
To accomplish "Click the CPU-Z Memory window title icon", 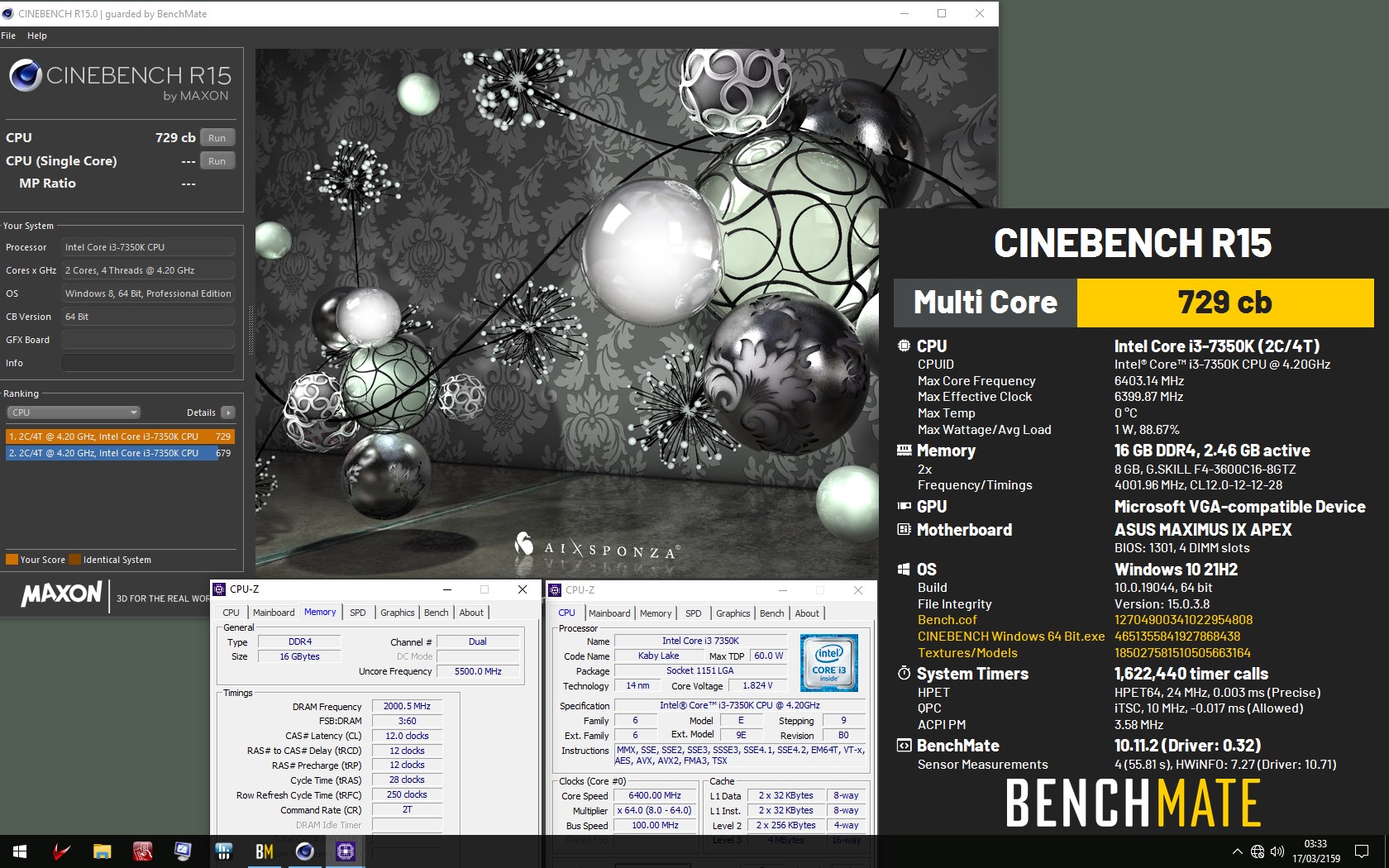I will click(219, 589).
